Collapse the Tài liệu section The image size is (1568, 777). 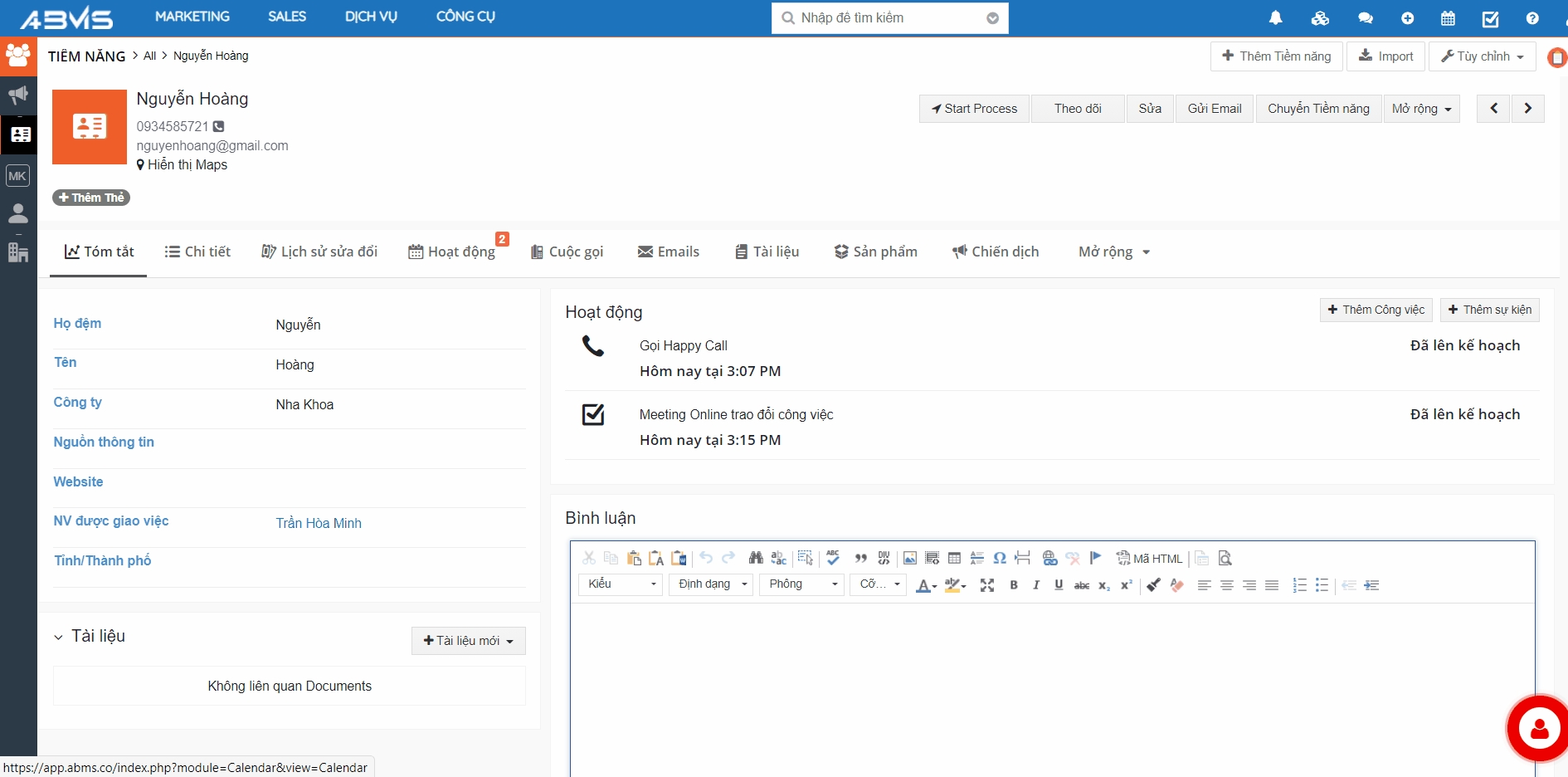point(58,638)
